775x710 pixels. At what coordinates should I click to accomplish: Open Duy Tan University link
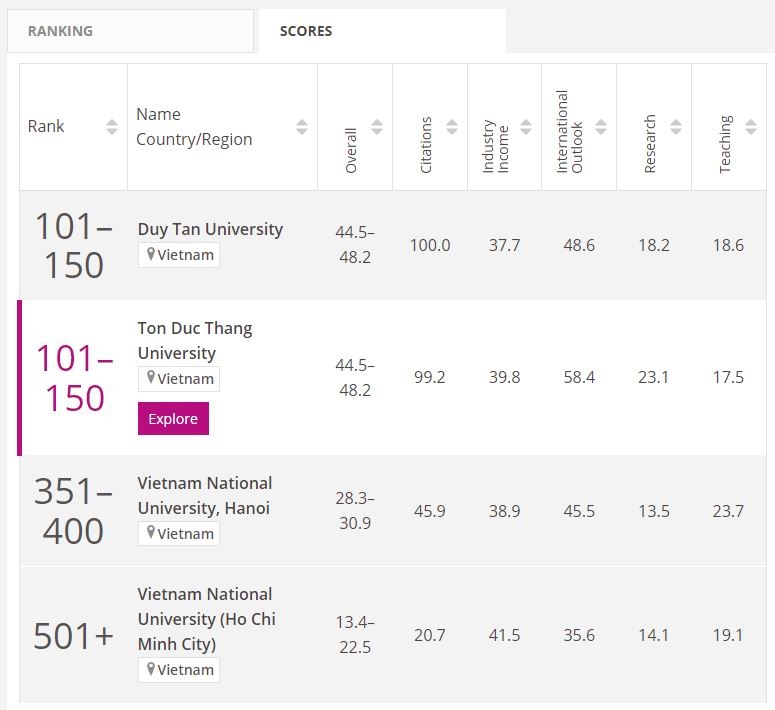(x=210, y=229)
